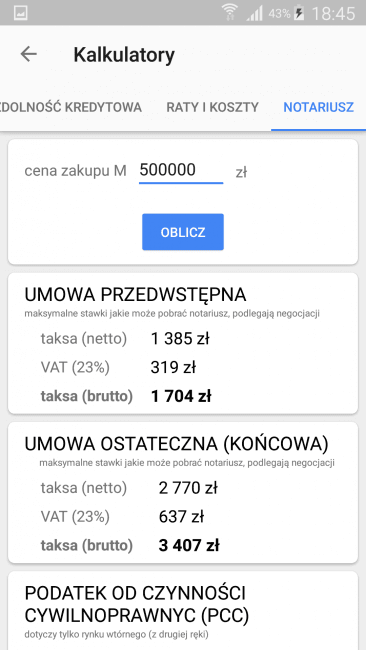Tap the VAT (23%) 319 zł row
The image size is (366, 650).
tap(118, 368)
